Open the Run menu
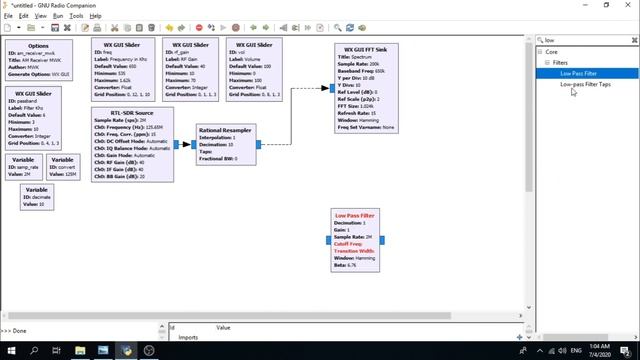Image resolution: width=640 pixels, height=360 pixels. pos(58,16)
